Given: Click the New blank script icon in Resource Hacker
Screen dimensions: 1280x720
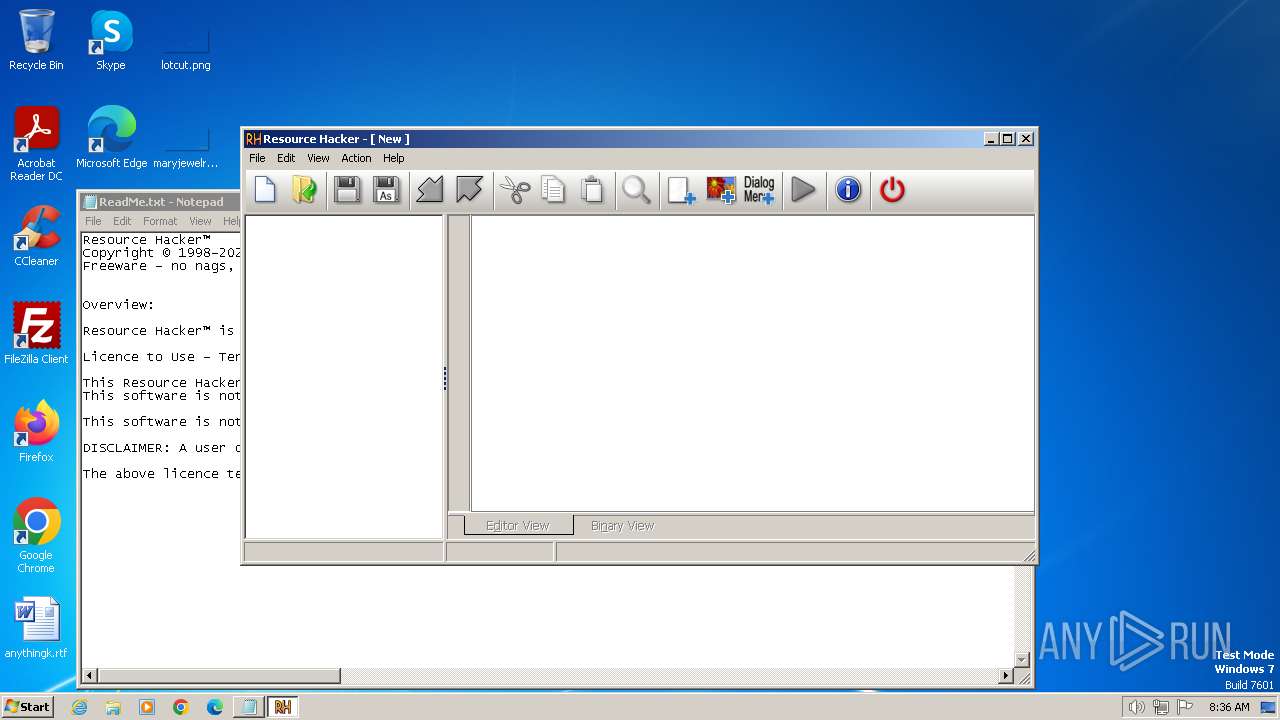Looking at the screenshot, I should click(x=265, y=189).
